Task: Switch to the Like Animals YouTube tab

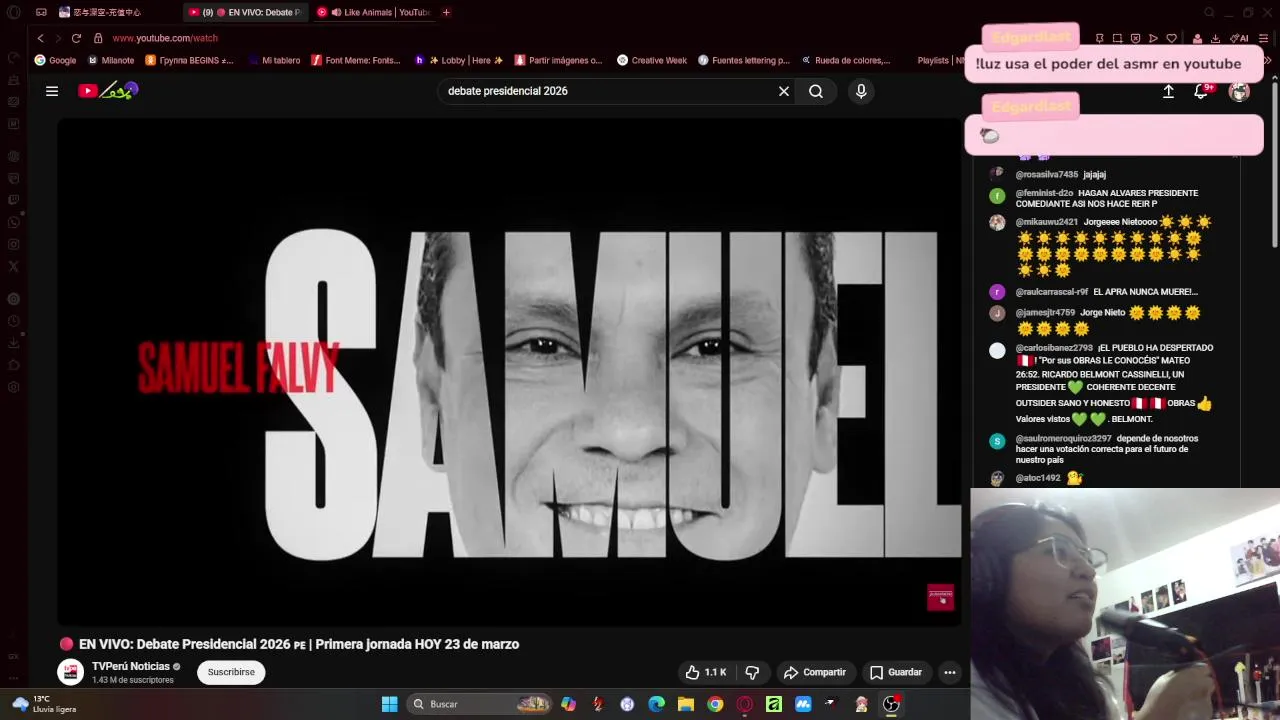Action: [x=374, y=12]
